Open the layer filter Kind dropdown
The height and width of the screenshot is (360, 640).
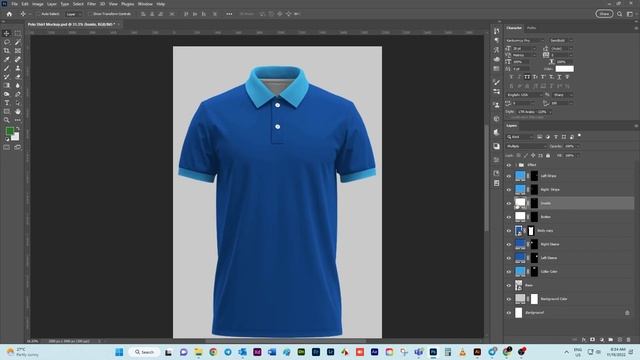coord(520,137)
